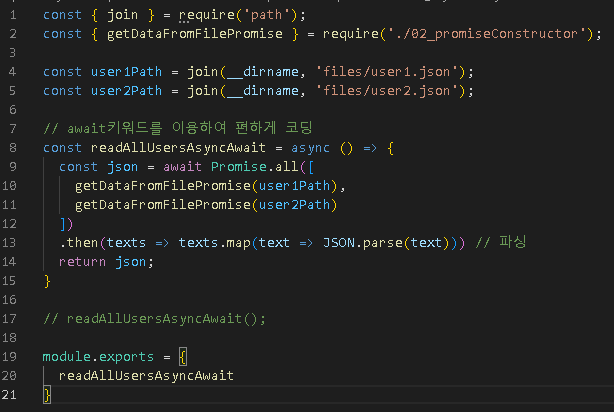The width and height of the screenshot is (614, 412).
Task: Click readAllUsersAsyncAwait export on line 20
Action: click(146, 376)
